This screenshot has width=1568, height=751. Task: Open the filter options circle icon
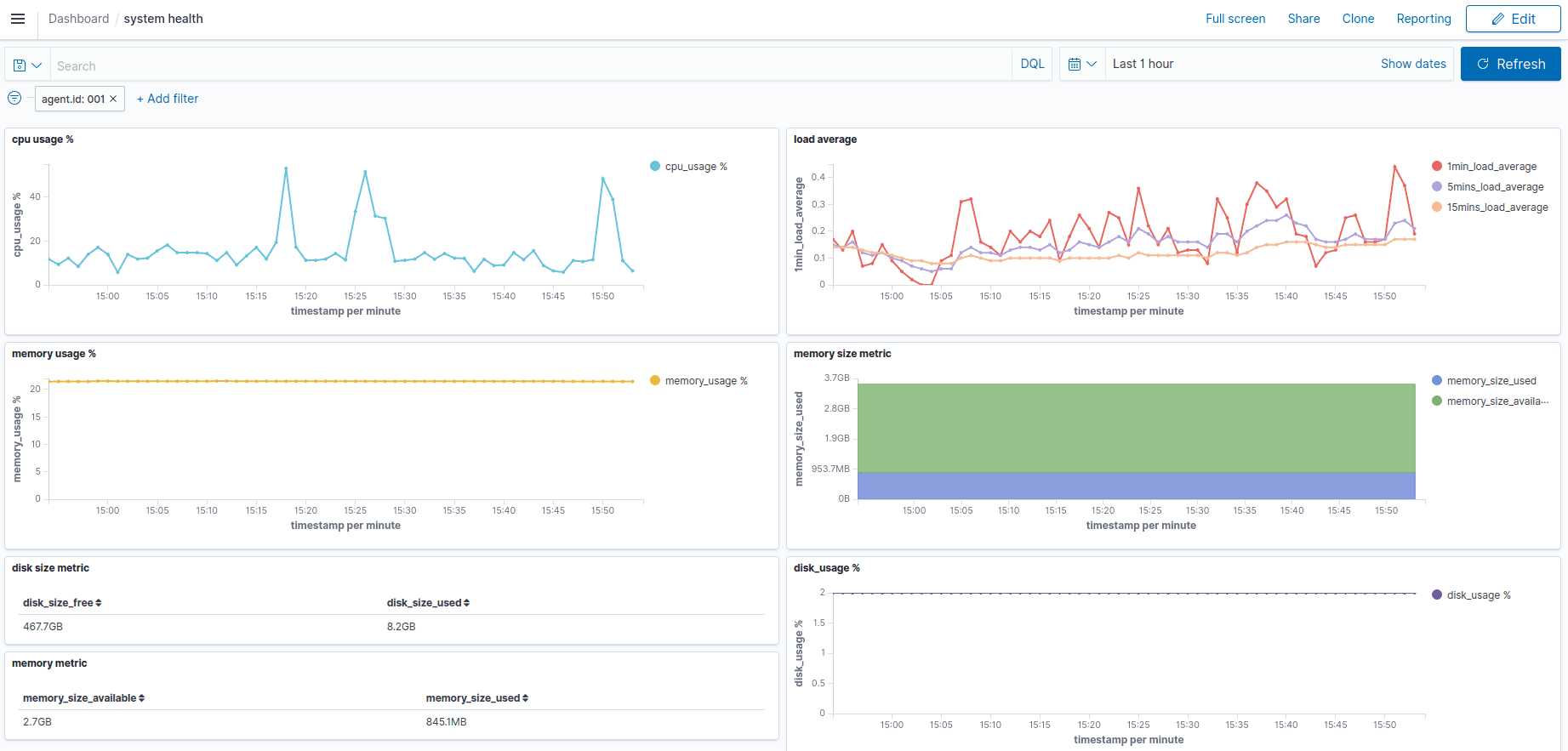tap(14, 98)
